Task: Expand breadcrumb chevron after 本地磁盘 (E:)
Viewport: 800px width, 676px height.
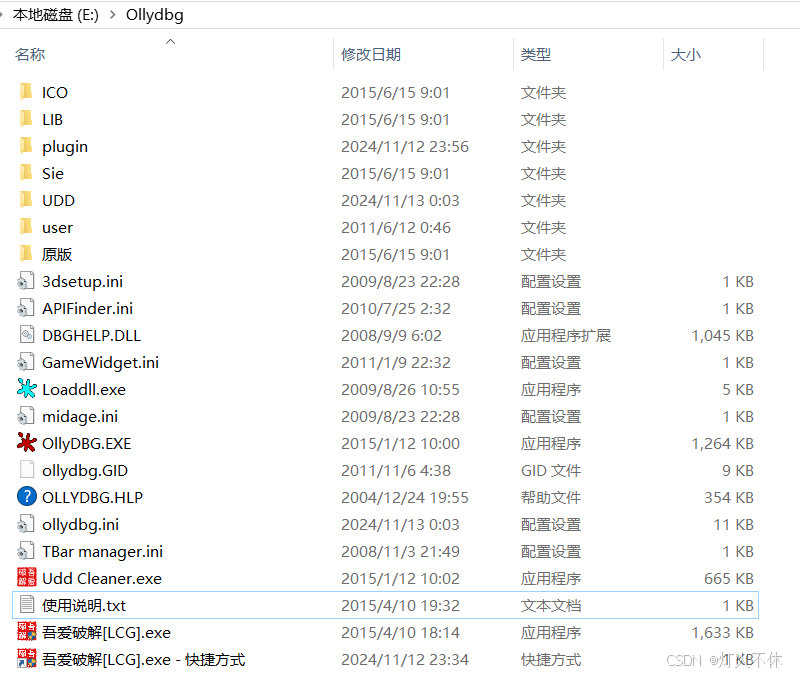Action: [113, 15]
